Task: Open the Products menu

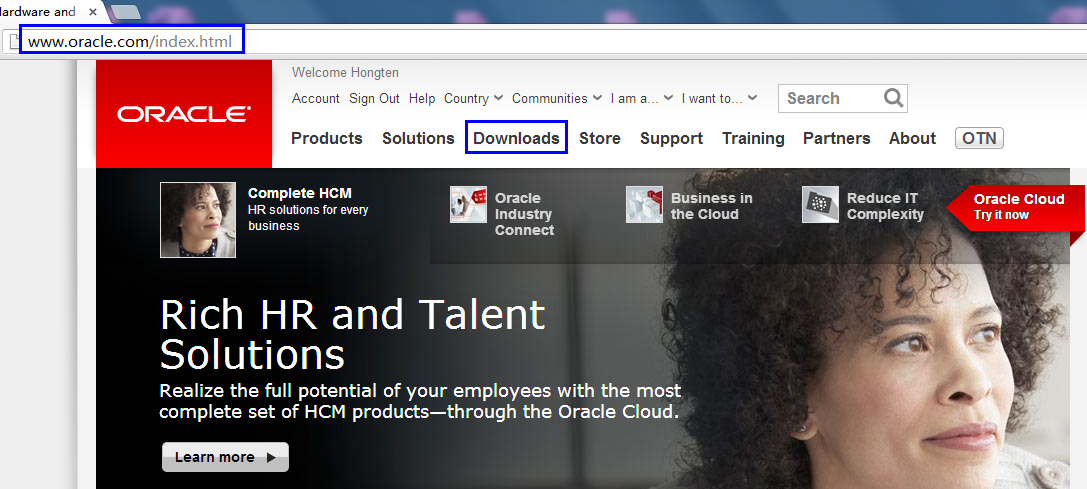Action: (x=327, y=138)
